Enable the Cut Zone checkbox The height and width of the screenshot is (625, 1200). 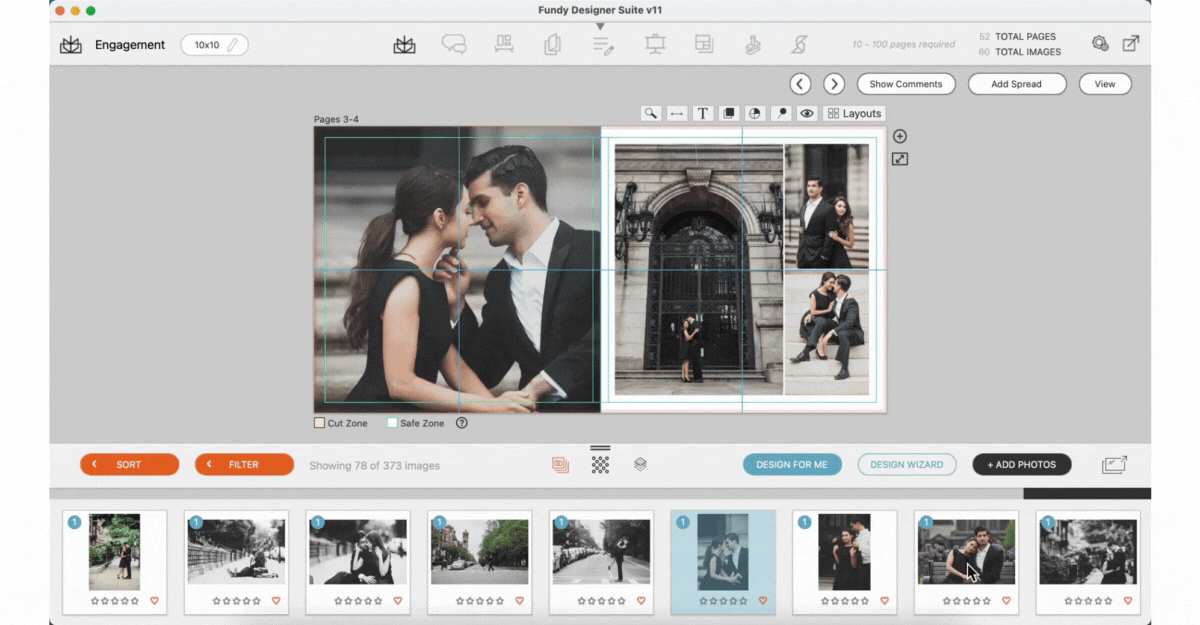coord(320,423)
